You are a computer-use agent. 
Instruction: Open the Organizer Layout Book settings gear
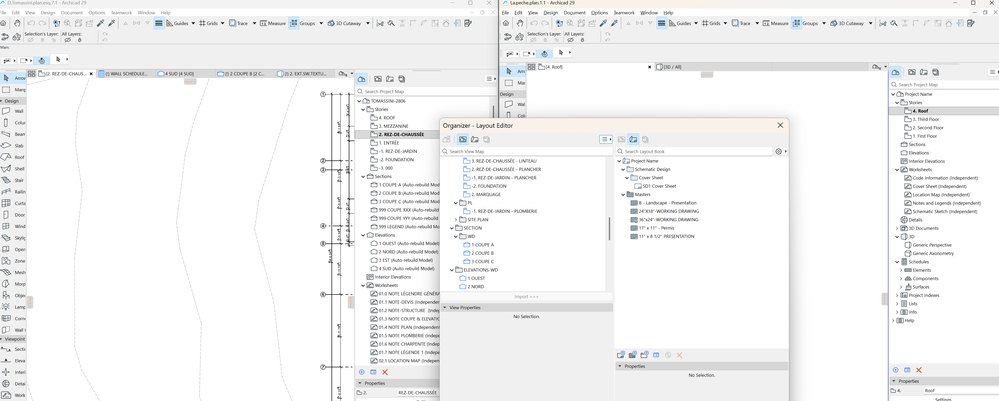pyautogui.click(x=778, y=152)
